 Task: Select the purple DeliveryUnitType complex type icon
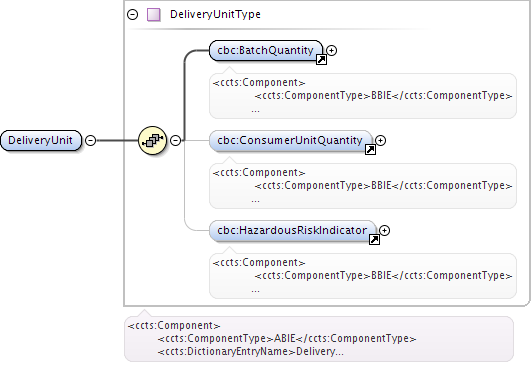coord(154,15)
